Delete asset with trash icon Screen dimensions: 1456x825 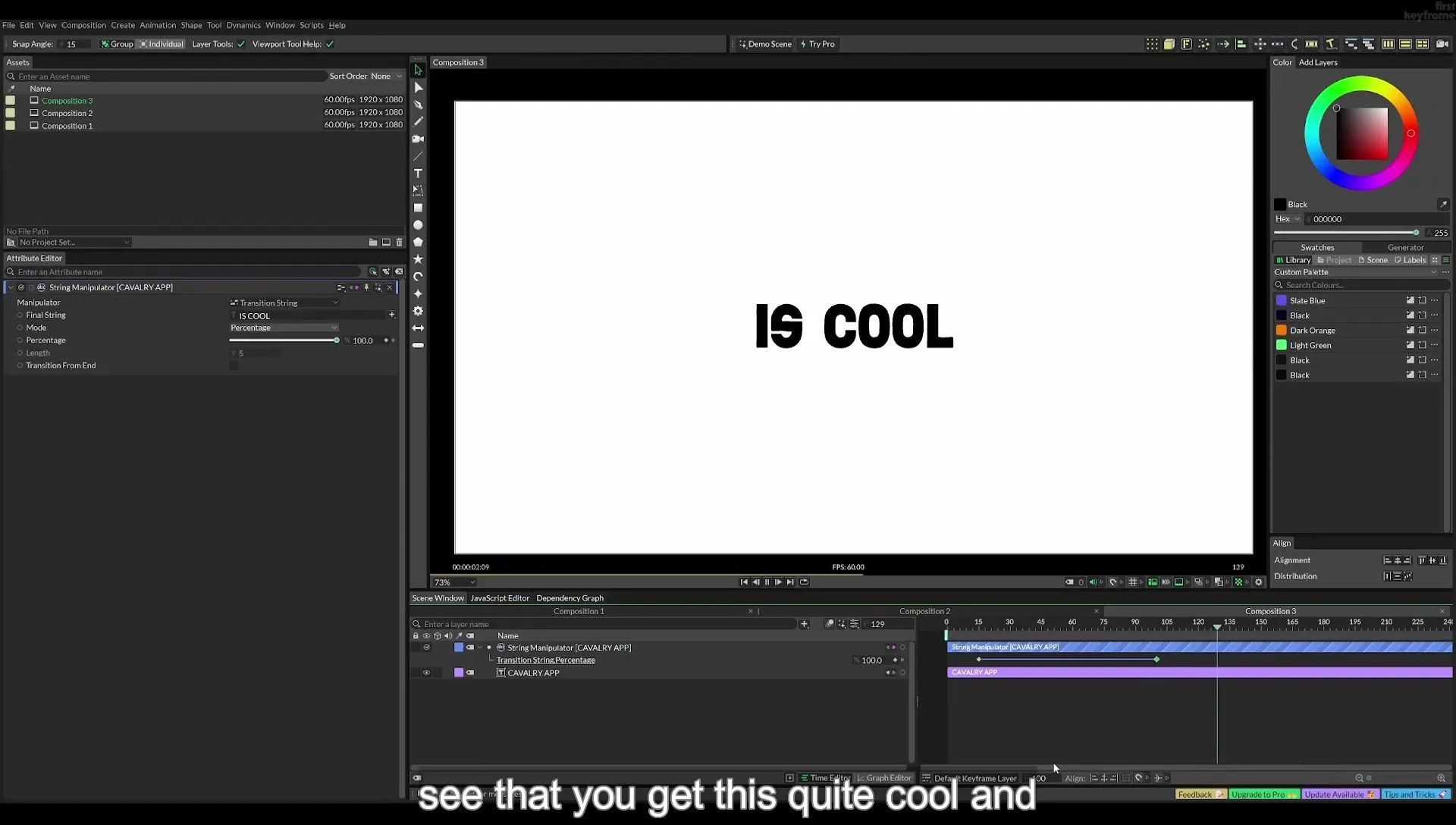click(400, 243)
